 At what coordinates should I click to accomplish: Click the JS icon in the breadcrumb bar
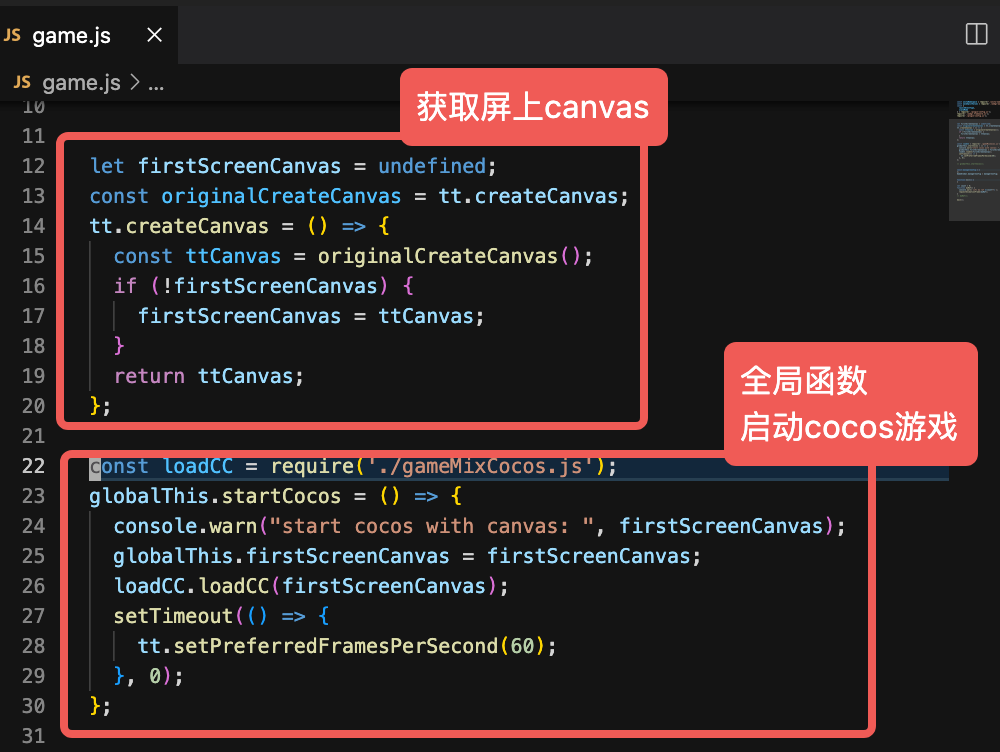(22, 83)
